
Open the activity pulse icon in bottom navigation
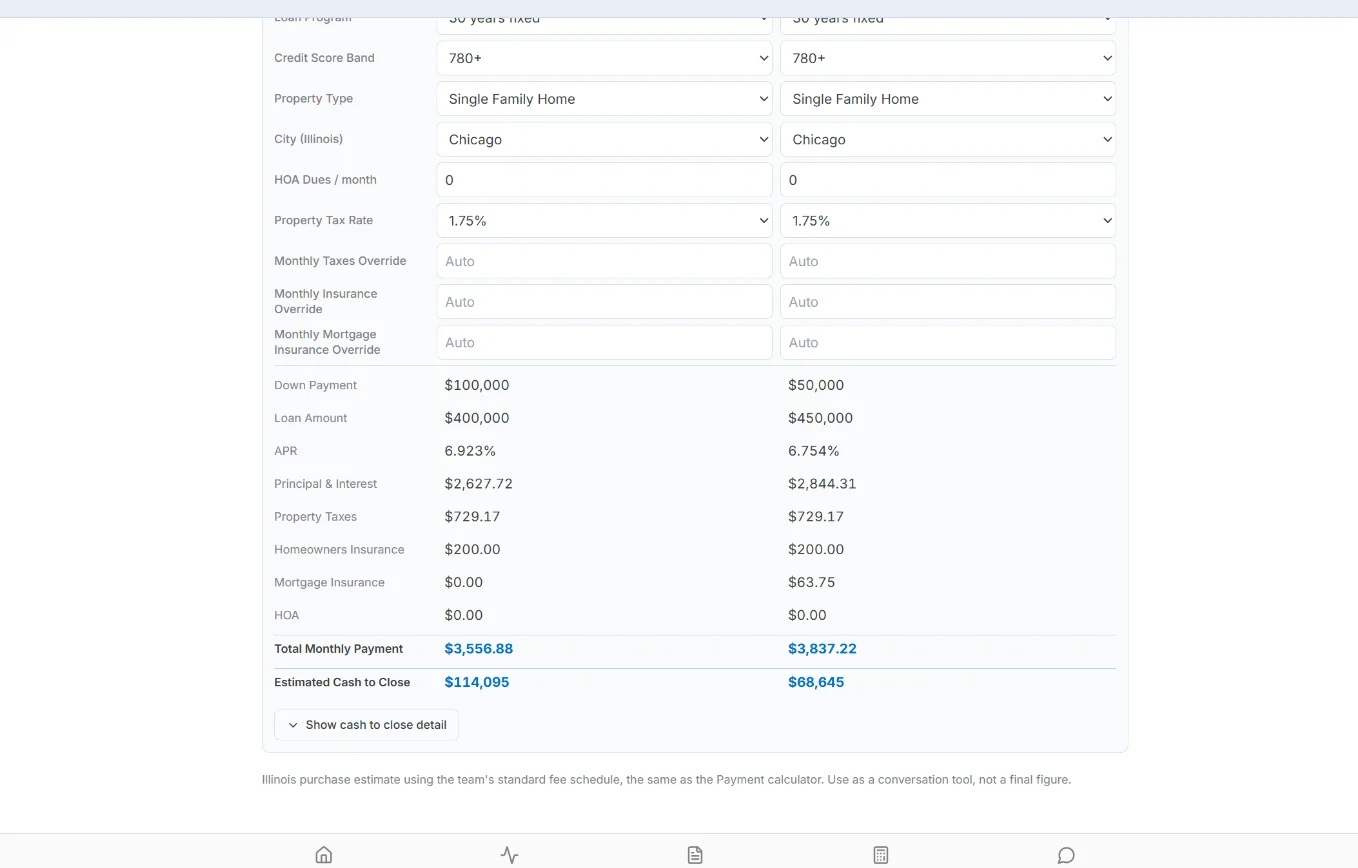509,855
